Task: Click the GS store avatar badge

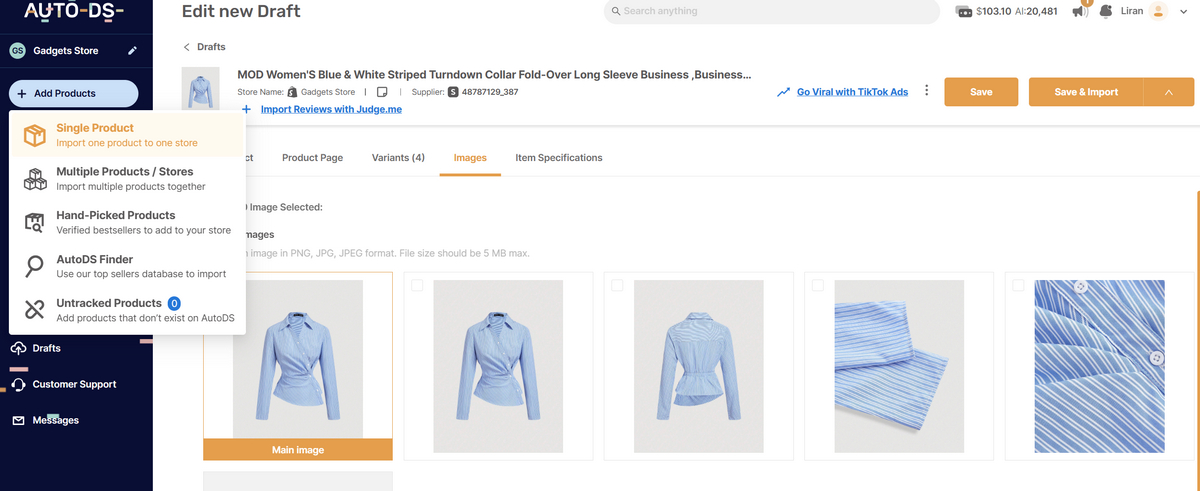Action: click(x=18, y=51)
